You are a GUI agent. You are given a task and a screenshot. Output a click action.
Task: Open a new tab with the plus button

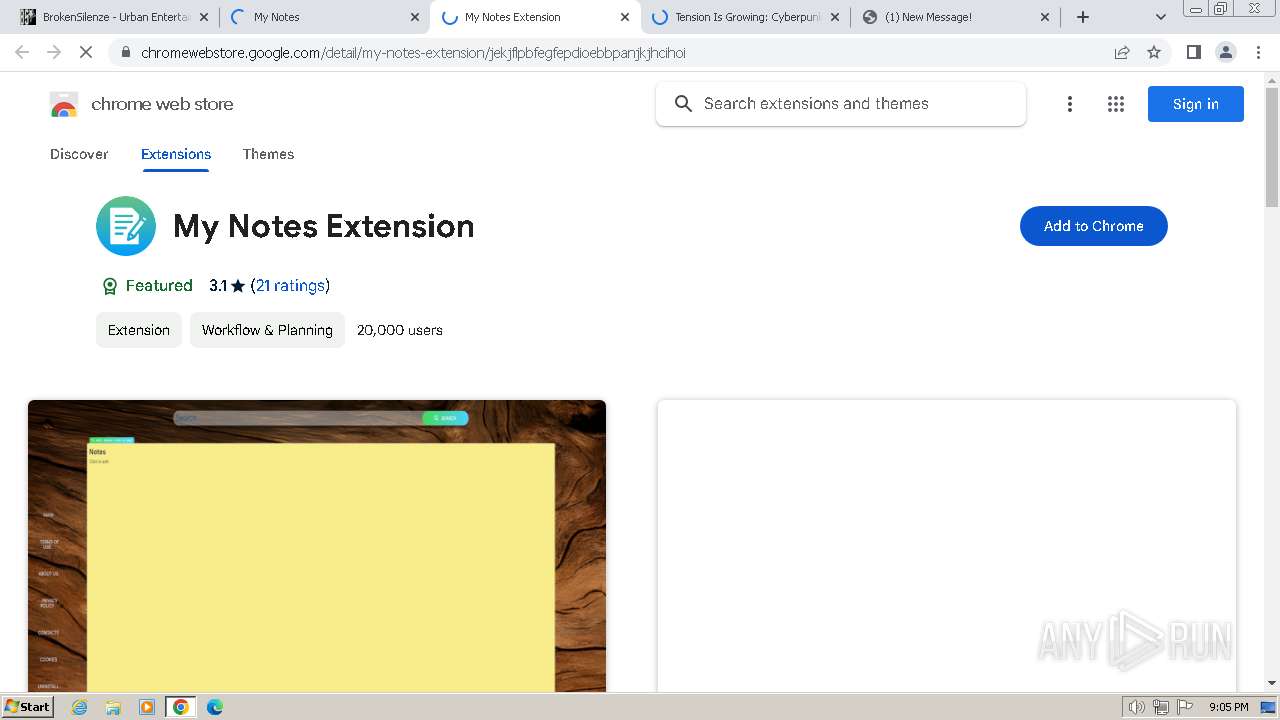(1083, 17)
